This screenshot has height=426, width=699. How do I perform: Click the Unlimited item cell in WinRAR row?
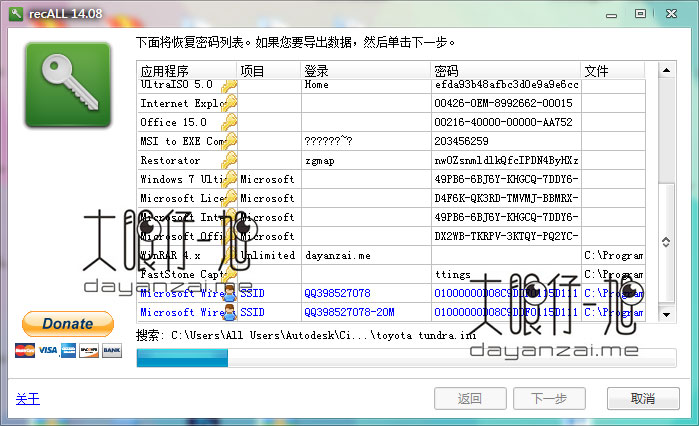click(x=267, y=255)
